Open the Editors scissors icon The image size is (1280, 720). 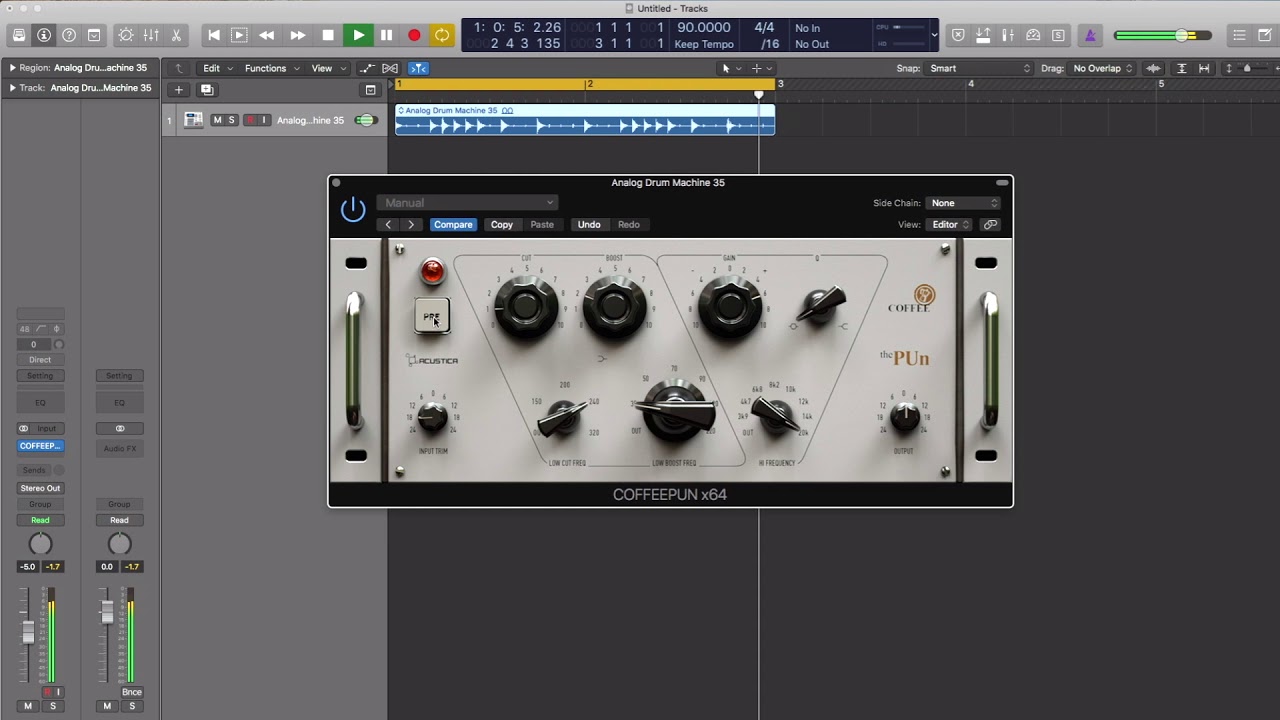[x=176, y=35]
